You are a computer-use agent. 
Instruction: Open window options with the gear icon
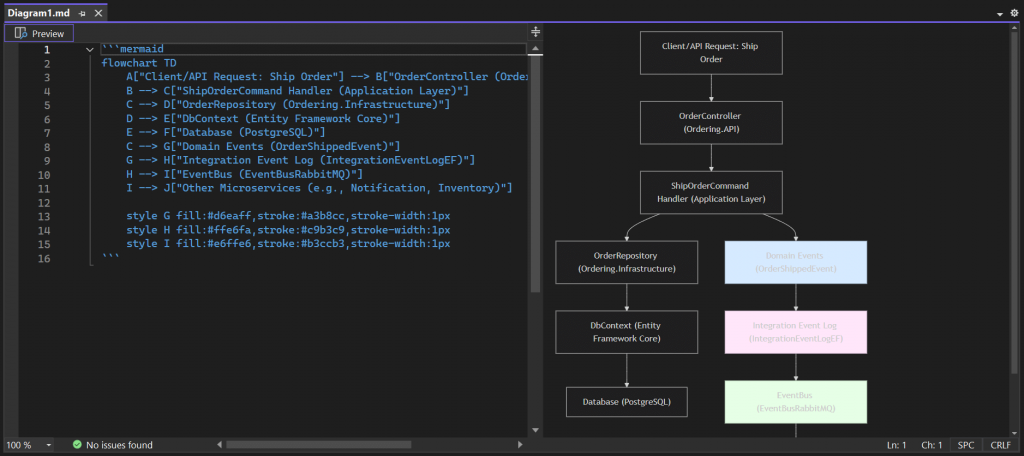[x=1014, y=13]
